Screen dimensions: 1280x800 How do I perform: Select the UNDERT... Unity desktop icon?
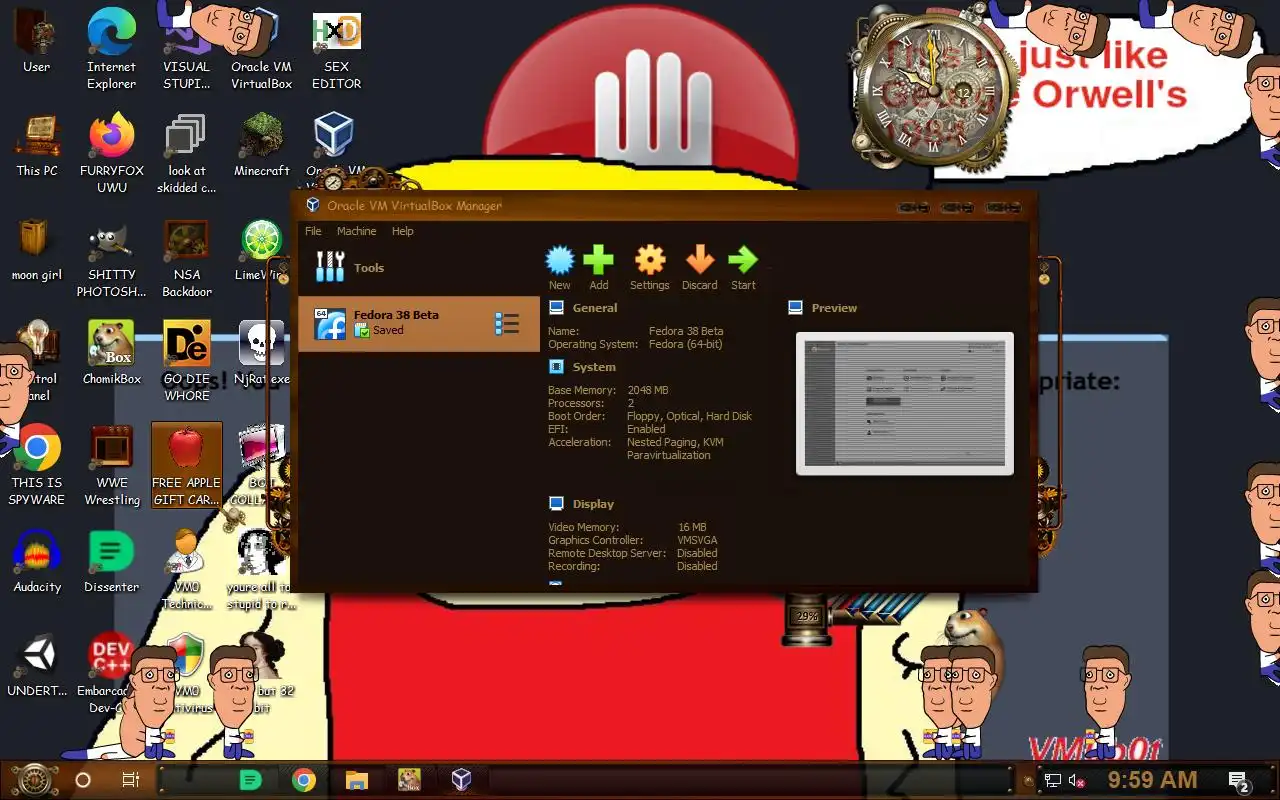point(37,665)
